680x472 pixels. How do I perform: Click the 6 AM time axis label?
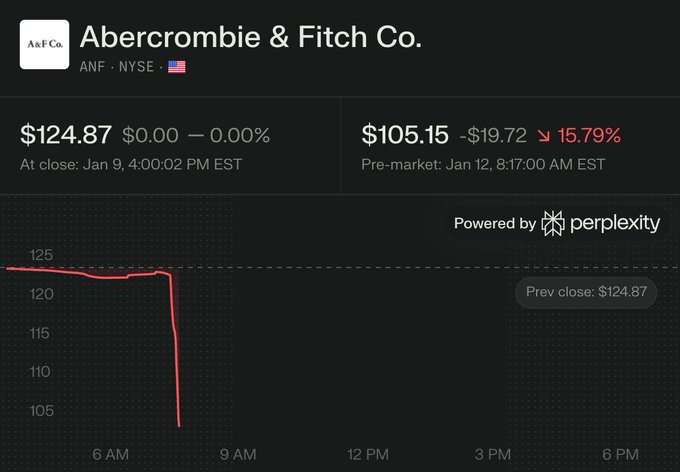[111, 454]
